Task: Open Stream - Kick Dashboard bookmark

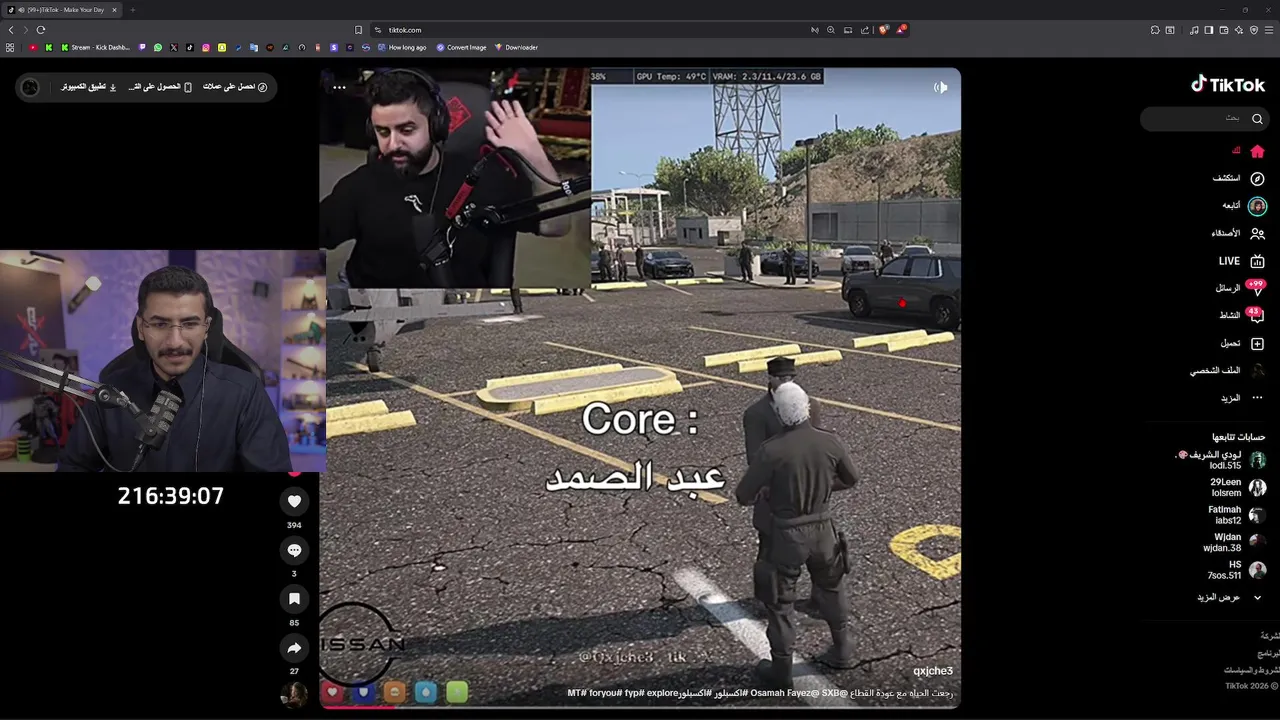Action: click(95, 47)
